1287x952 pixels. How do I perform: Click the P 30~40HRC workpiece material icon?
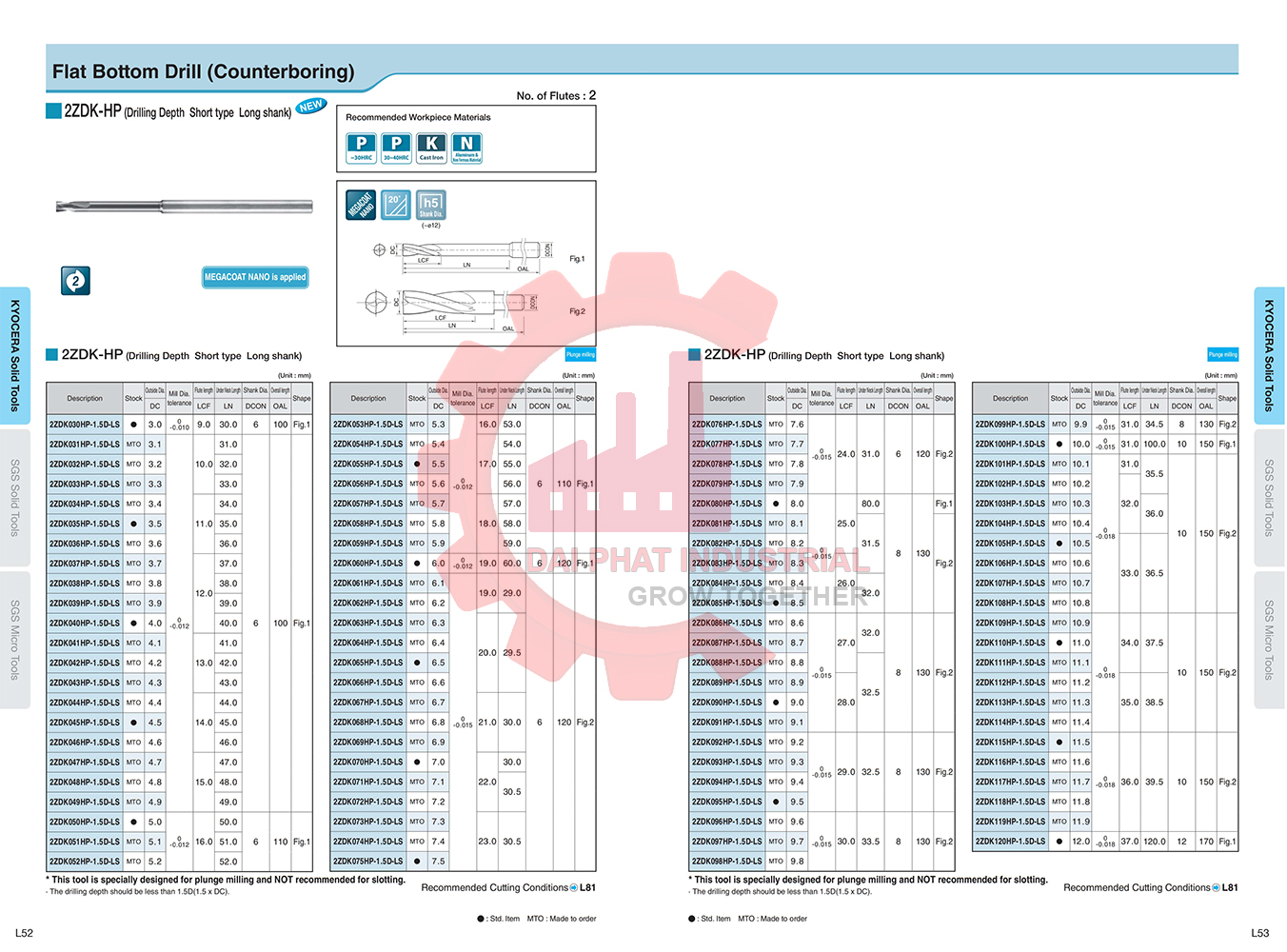coord(396,148)
